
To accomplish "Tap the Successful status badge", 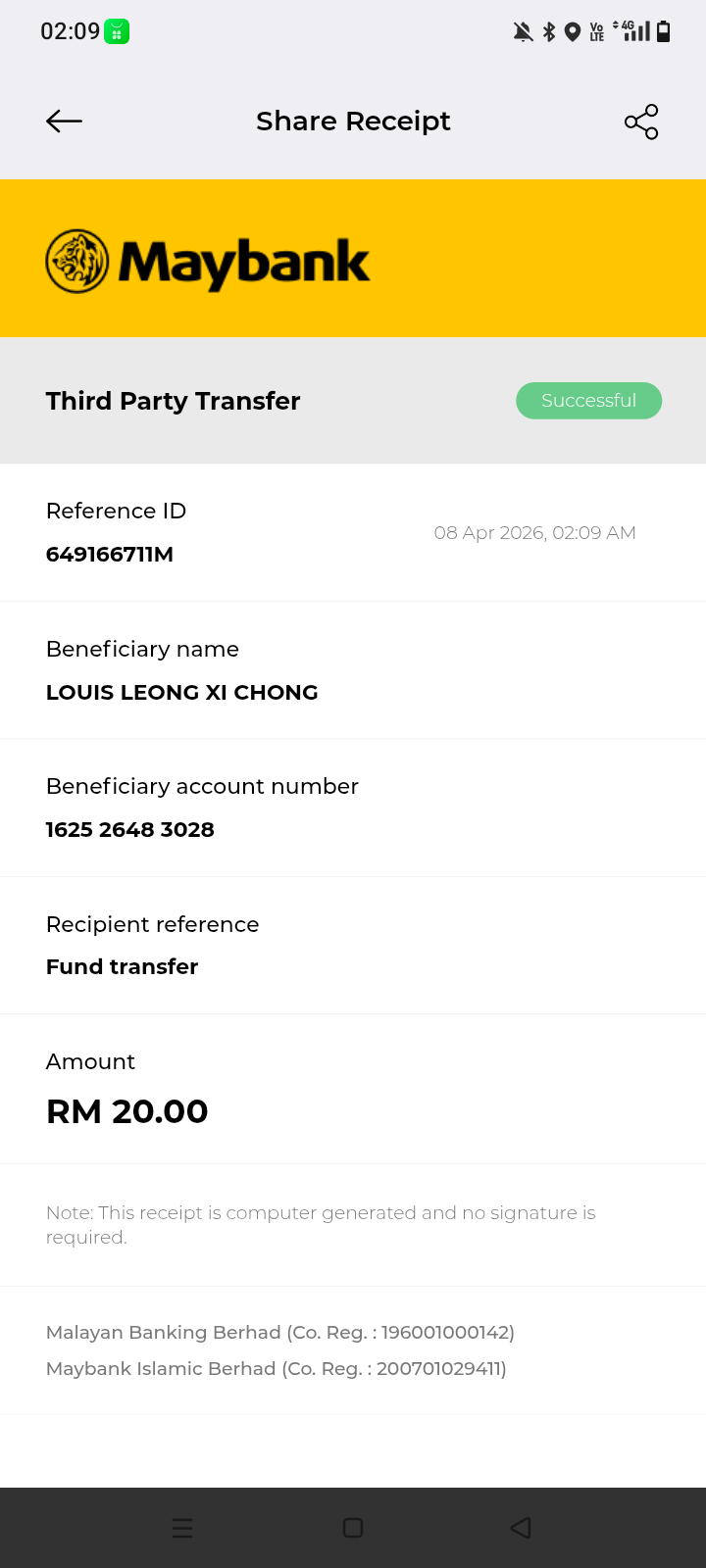I will click(x=588, y=401).
